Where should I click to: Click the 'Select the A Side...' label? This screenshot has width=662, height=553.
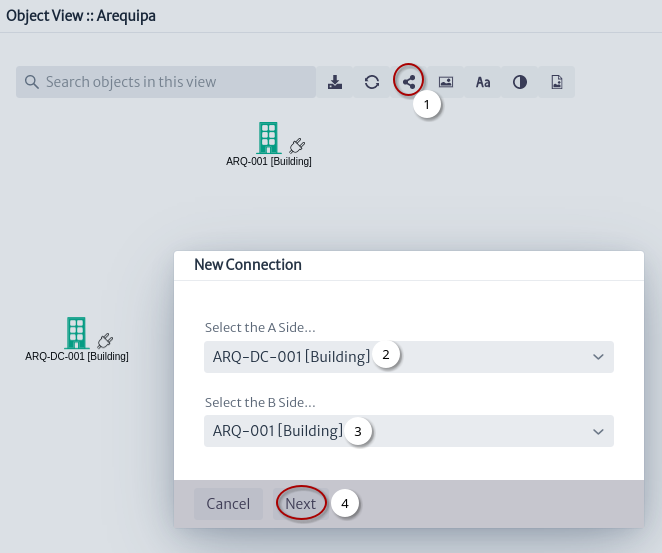click(x=260, y=328)
